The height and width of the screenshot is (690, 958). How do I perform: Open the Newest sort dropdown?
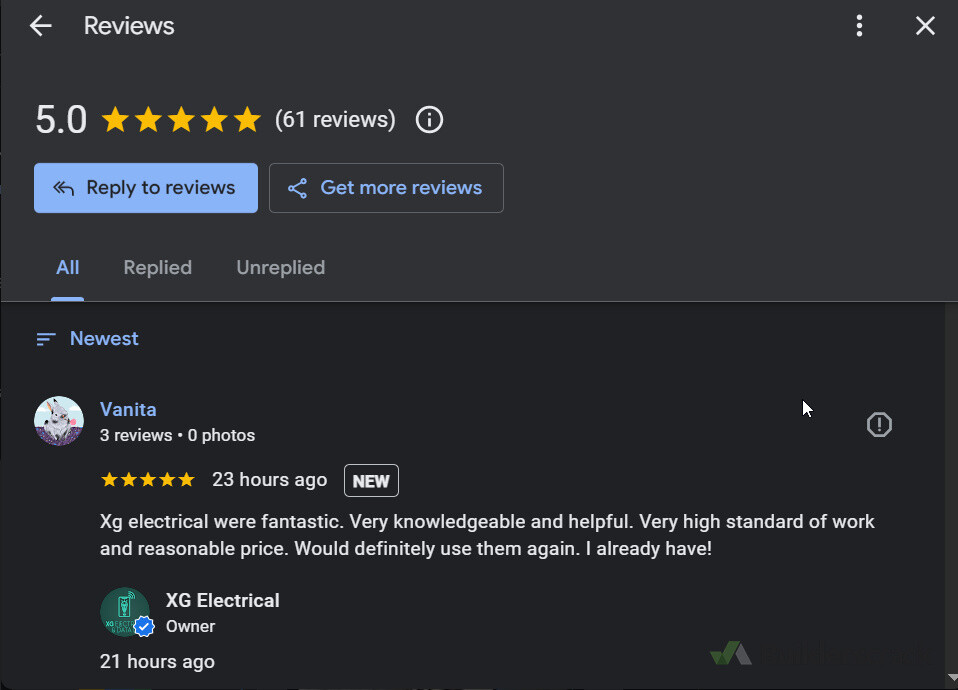(87, 339)
